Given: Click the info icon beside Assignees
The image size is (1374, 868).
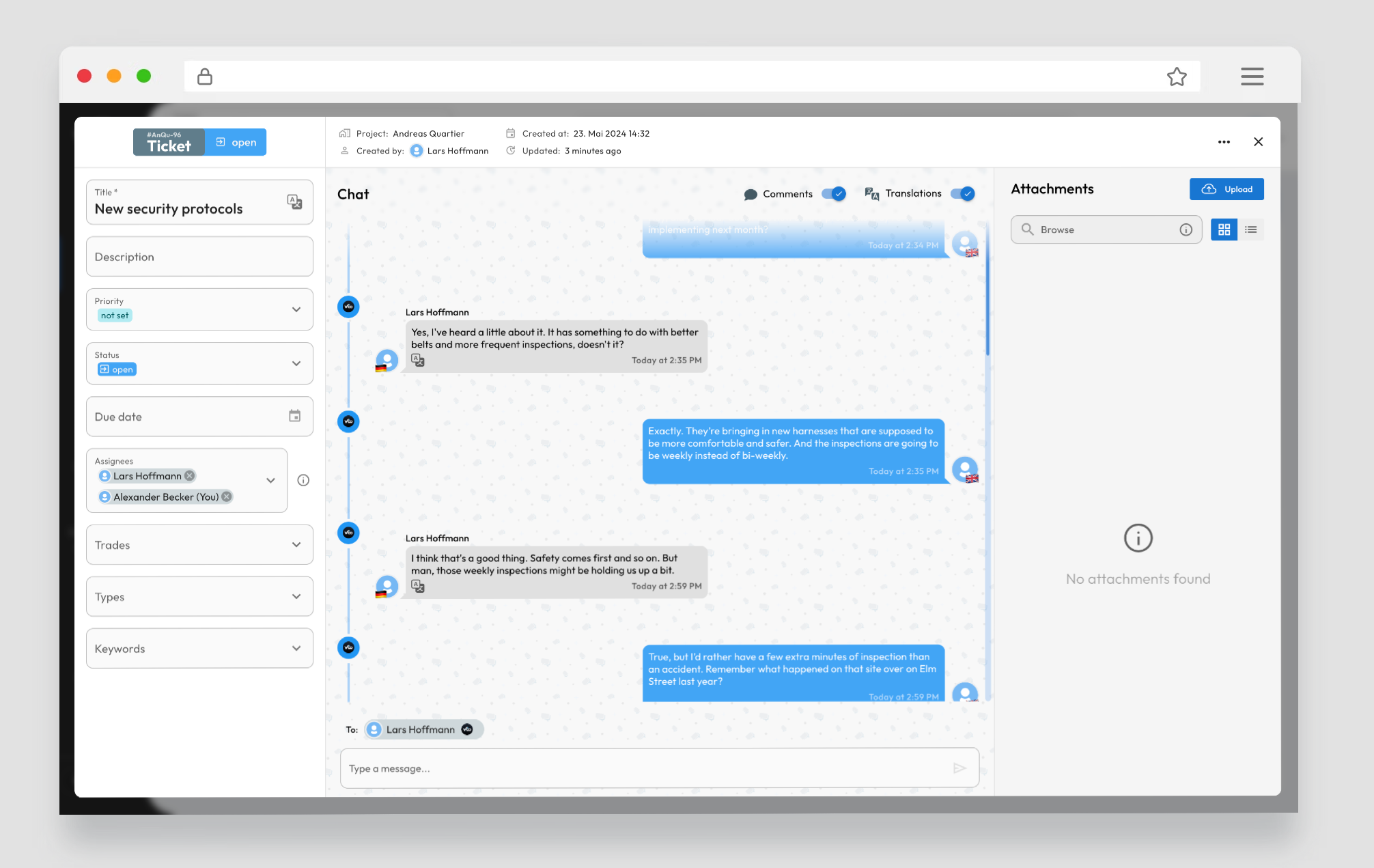Looking at the screenshot, I should pyautogui.click(x=303, y=480).
